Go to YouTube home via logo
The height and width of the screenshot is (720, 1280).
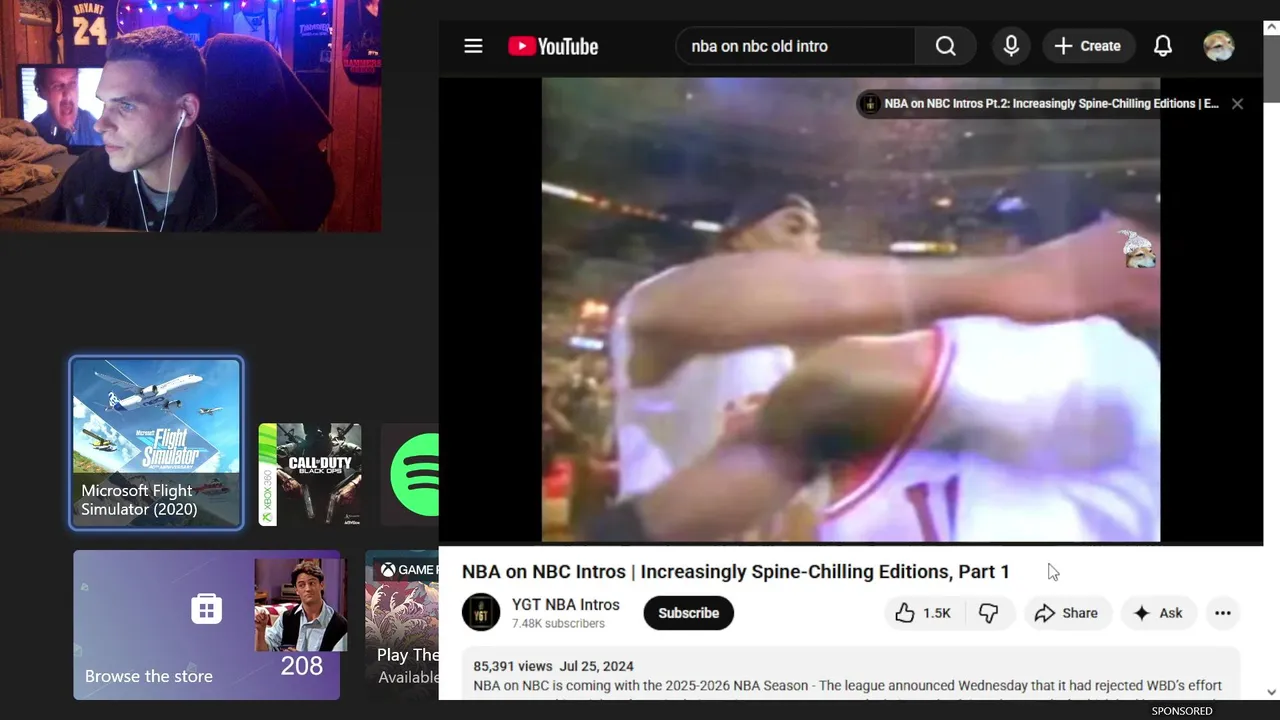pyautogui.click(x=553, y=46)
